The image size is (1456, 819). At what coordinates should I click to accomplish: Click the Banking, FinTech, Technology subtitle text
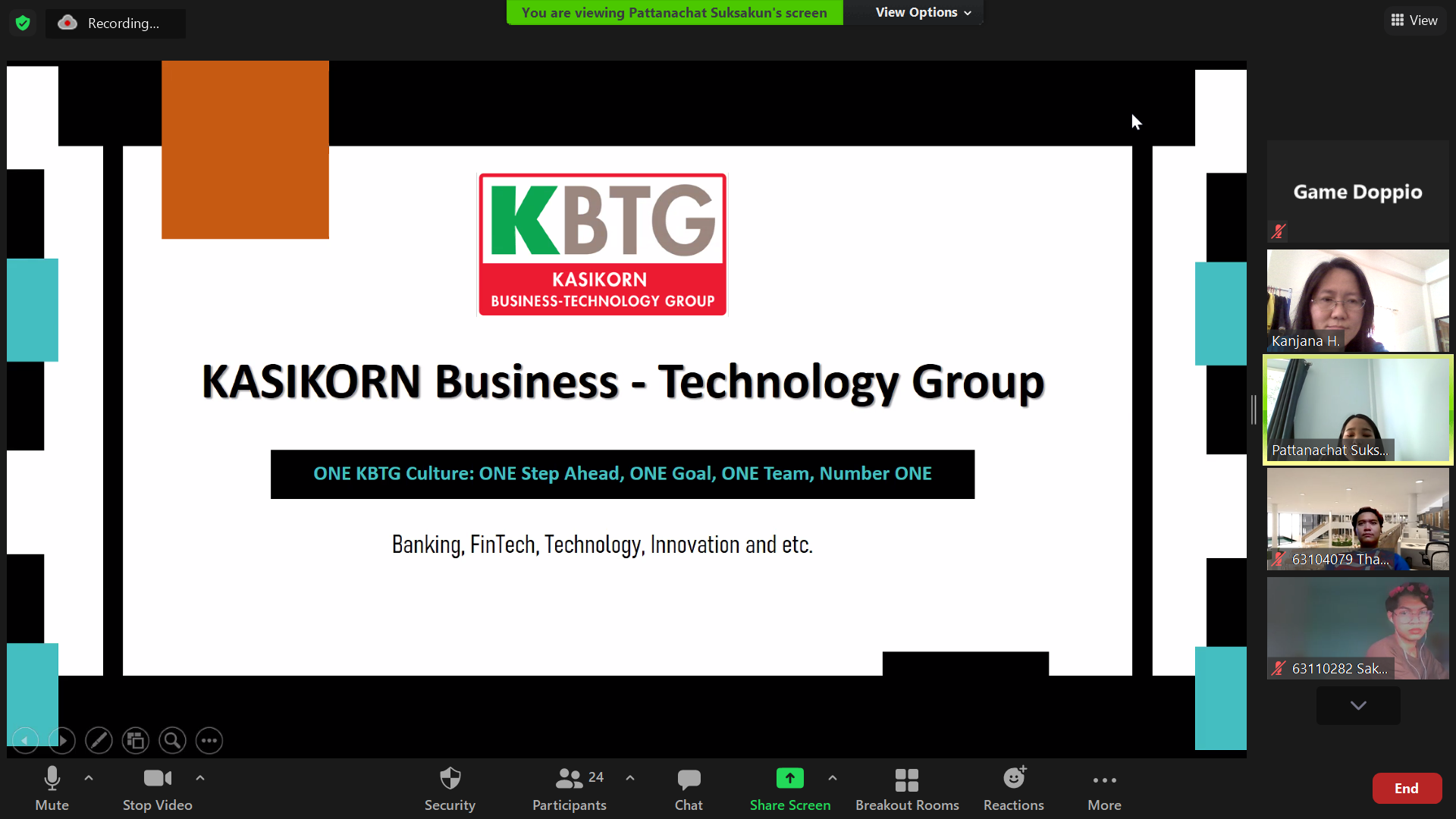[602, 544]
